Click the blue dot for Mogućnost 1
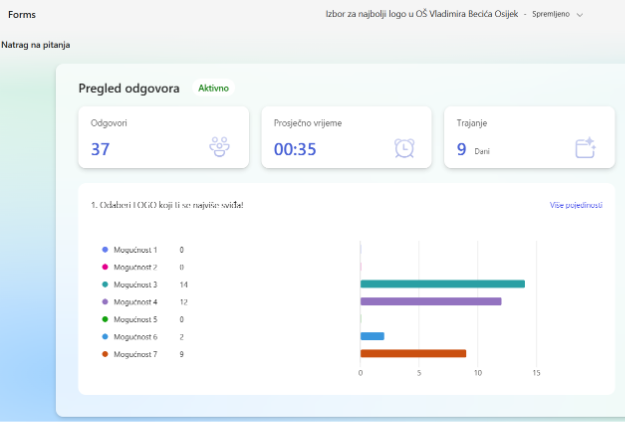The height and width of the screenshot is (423, 625). click(x=104, y=249)
